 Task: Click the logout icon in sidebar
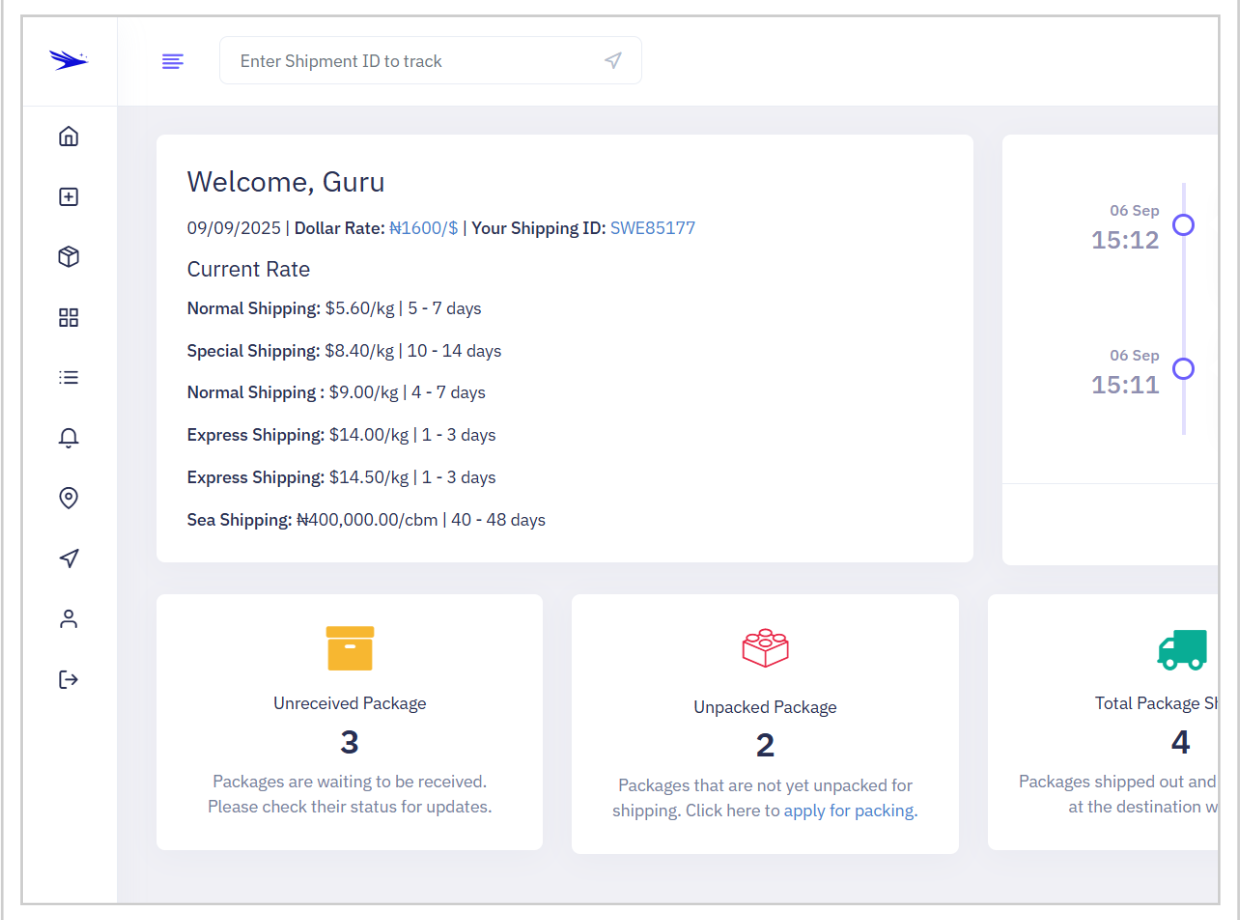click(x=68, y=680)
